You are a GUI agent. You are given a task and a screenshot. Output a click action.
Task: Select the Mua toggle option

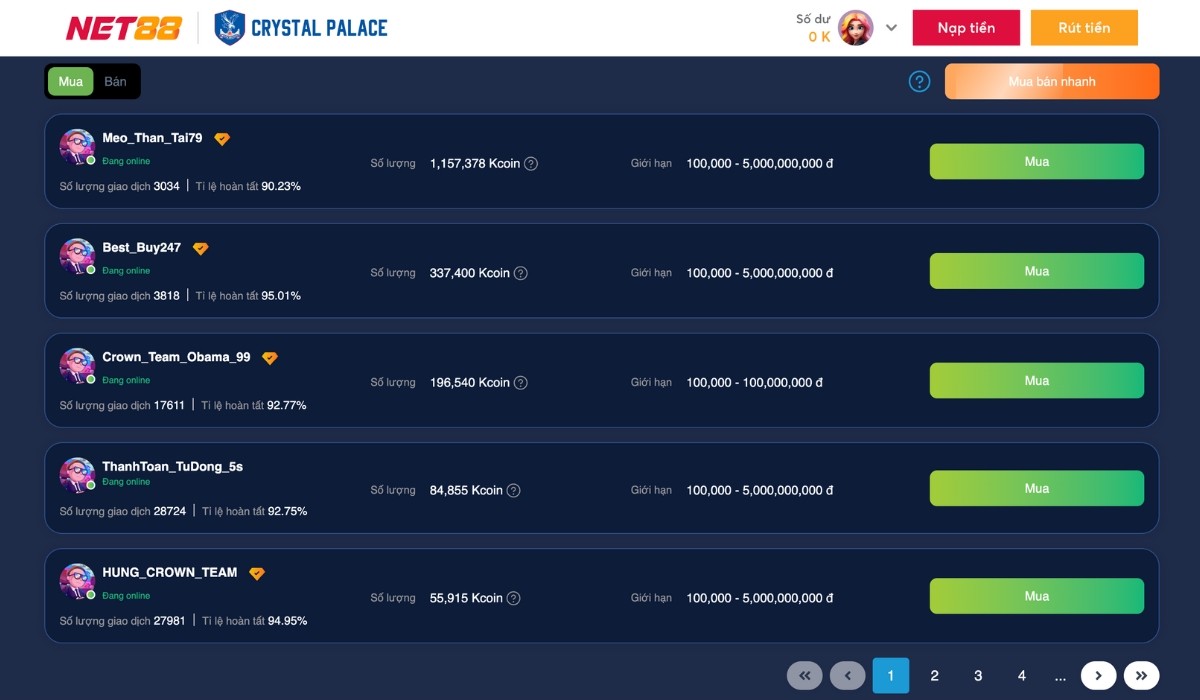(71, 82)
